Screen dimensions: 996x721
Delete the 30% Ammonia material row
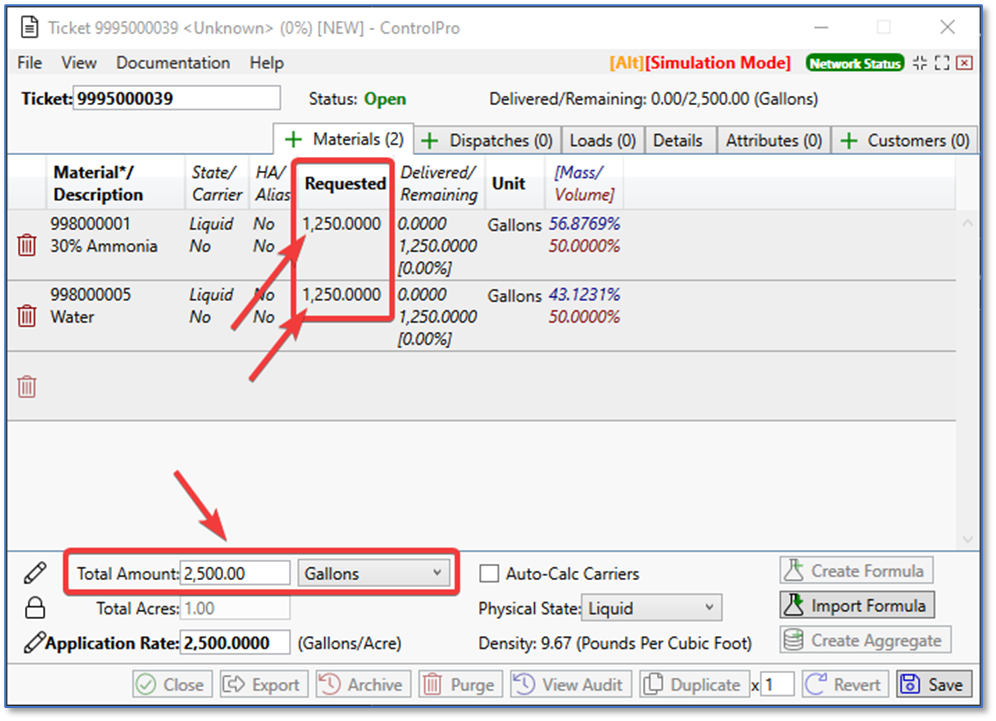(27, 245)
